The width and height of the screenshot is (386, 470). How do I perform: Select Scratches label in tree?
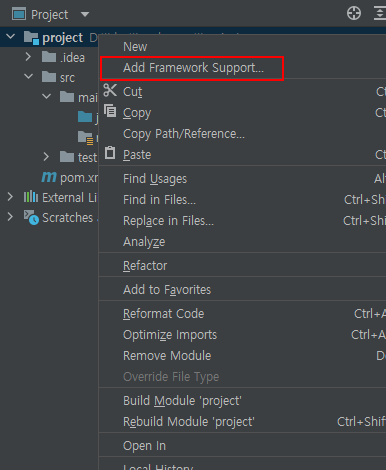pyautogui.click(x=68, y=218)
